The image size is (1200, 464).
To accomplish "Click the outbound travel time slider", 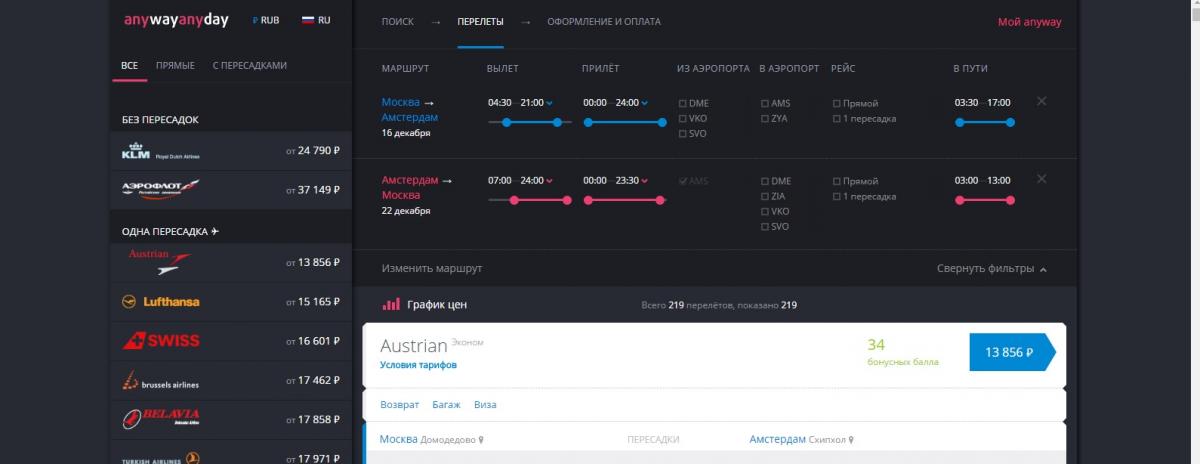I will coord(985,122).
